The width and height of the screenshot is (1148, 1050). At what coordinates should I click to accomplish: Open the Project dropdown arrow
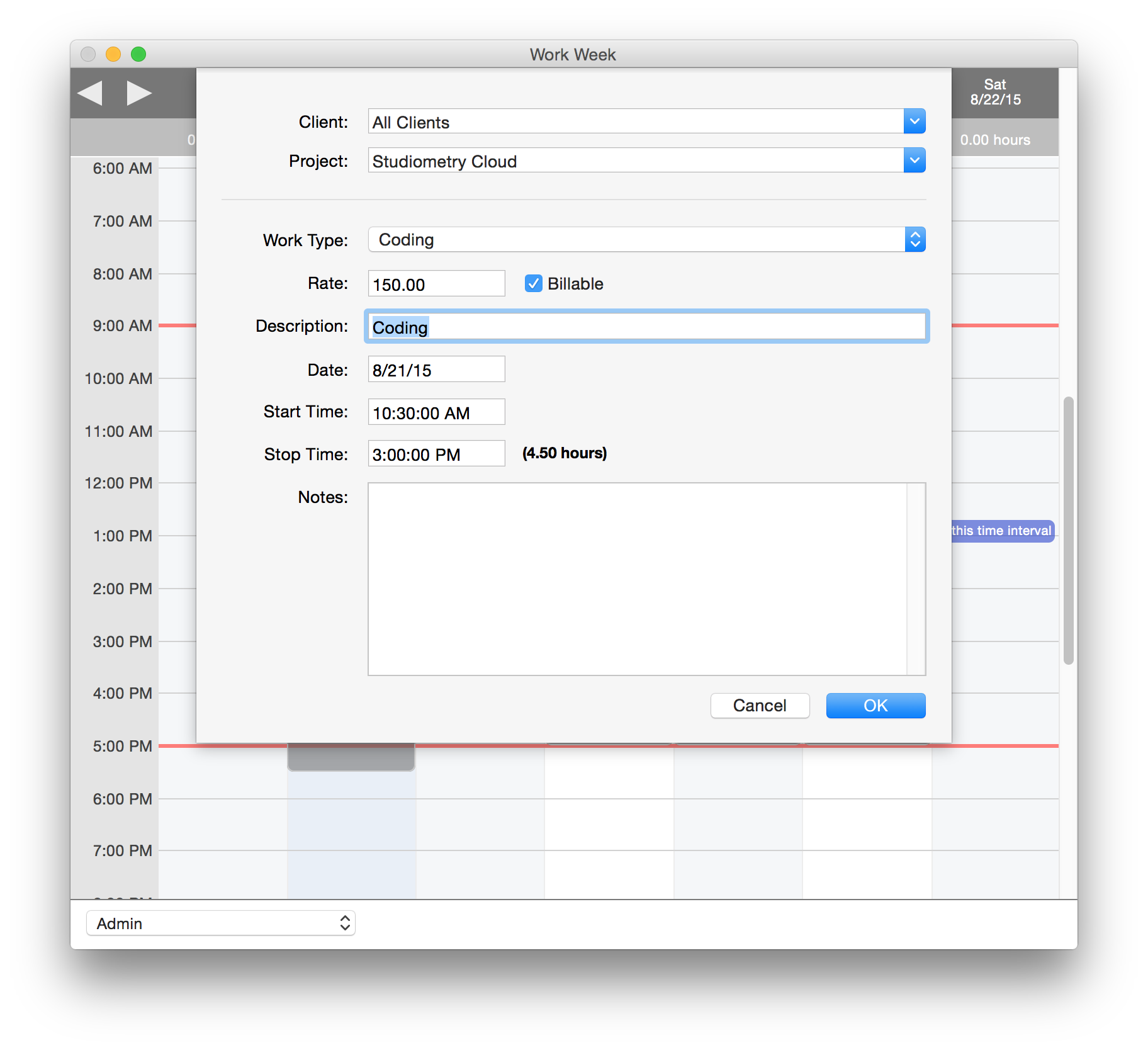click(x=914, y=161)
